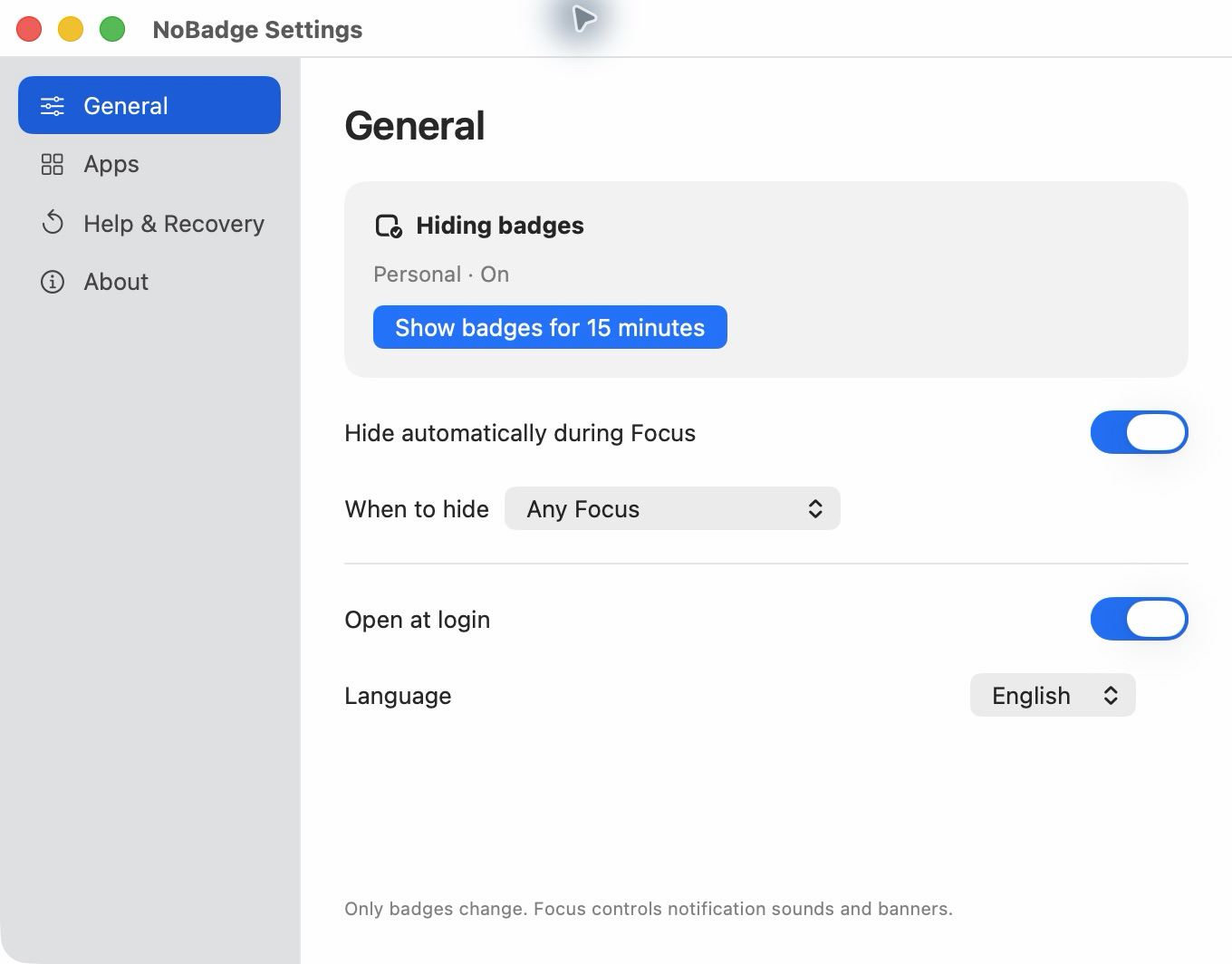This screenshot has height=964, width=1232.
Task: Click the Hiding badges heading
Action: (500, 226)
